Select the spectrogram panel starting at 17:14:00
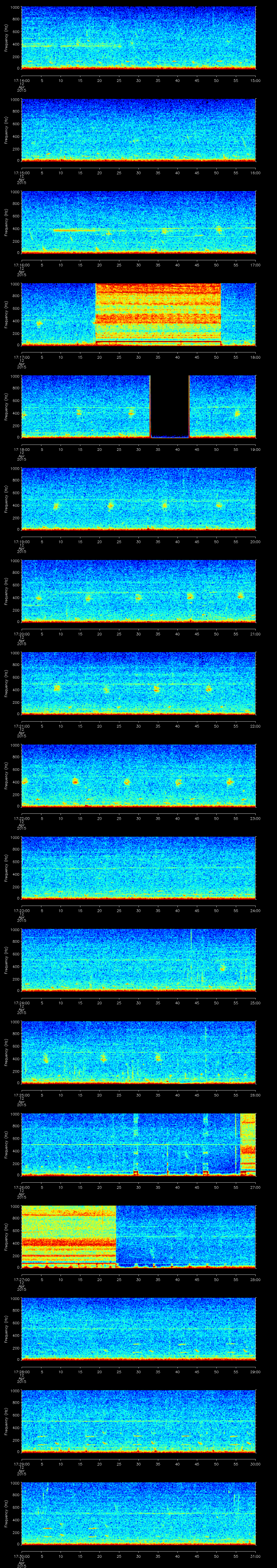The width and height of the screenshot is (277, 1568). pyautogui.click(x=138, y=38)
